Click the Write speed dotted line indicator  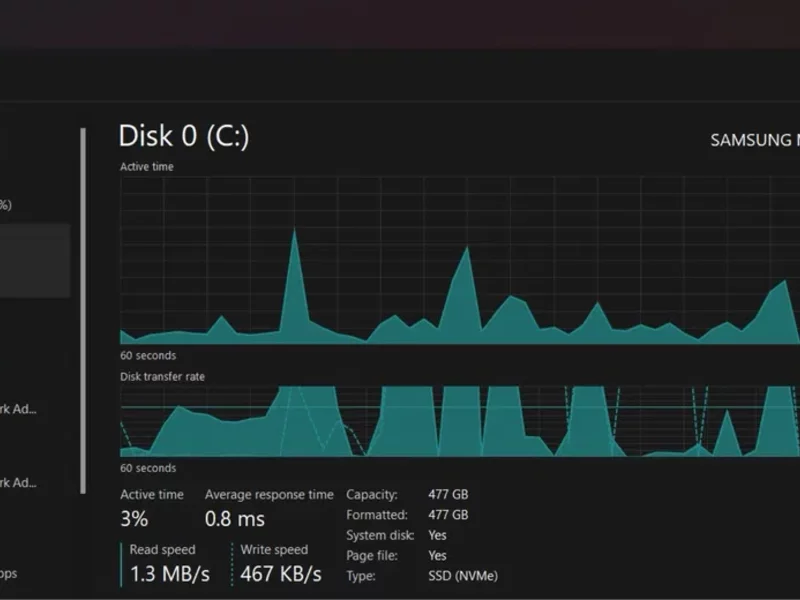[x=233, y=563]
